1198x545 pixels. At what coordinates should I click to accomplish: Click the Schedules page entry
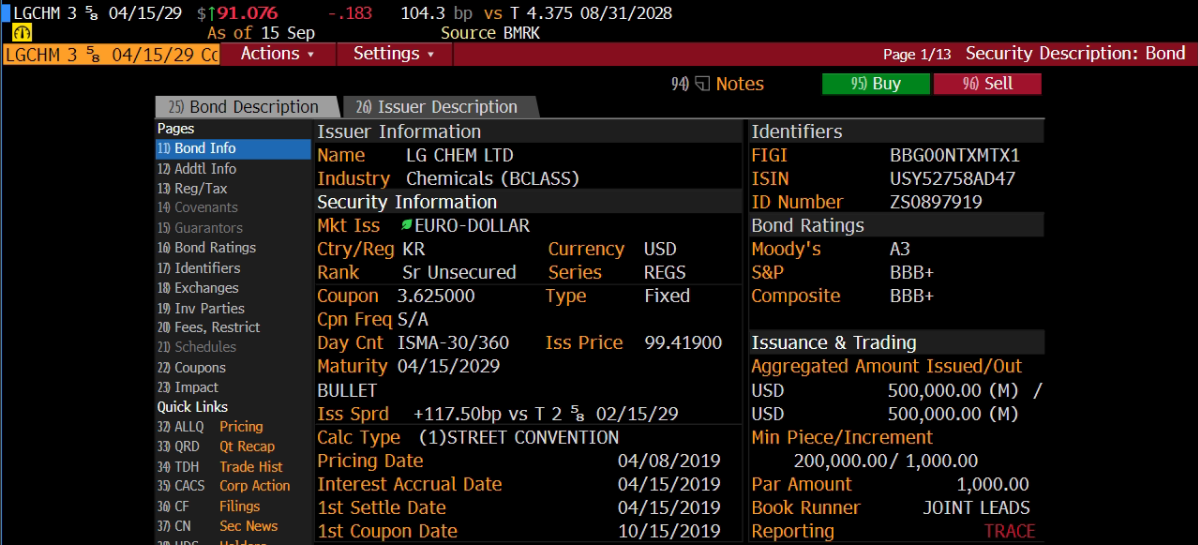point(196,347)
